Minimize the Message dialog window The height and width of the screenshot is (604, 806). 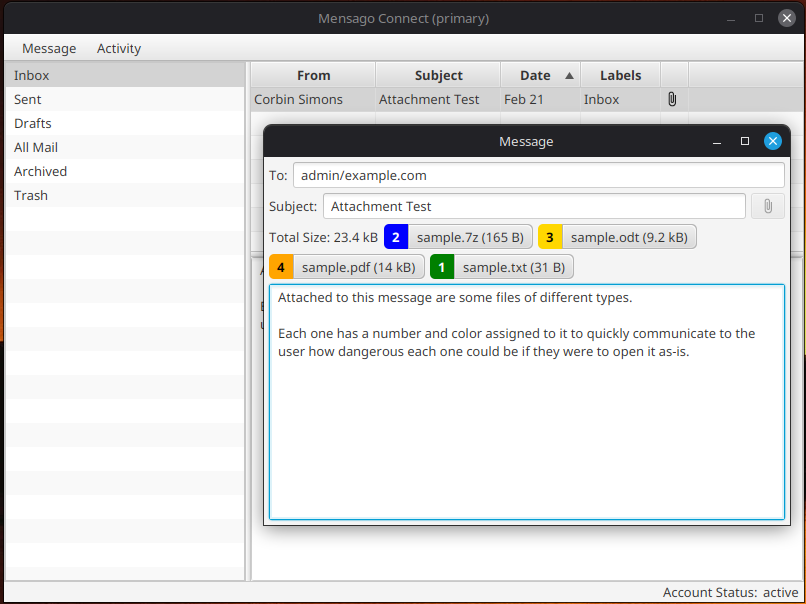pyautogui.click(x=717, y=142)
